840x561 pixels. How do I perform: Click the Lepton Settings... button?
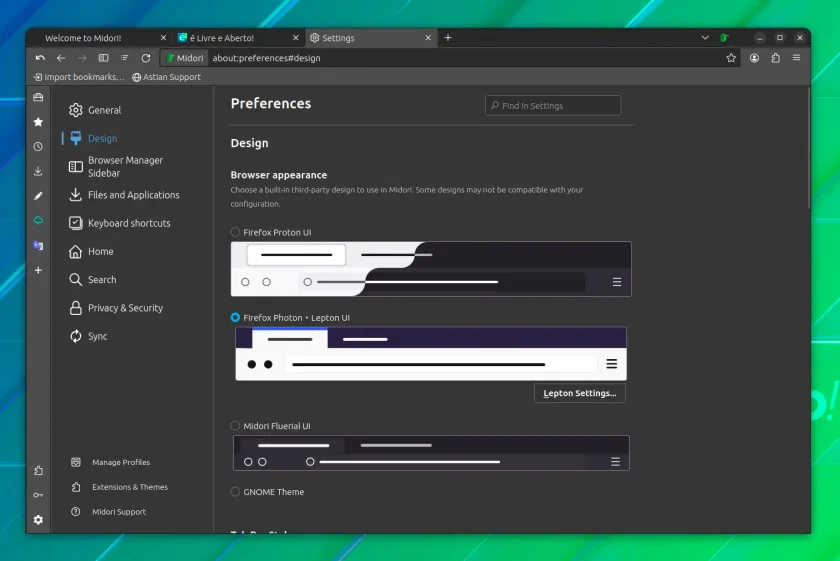580,393
